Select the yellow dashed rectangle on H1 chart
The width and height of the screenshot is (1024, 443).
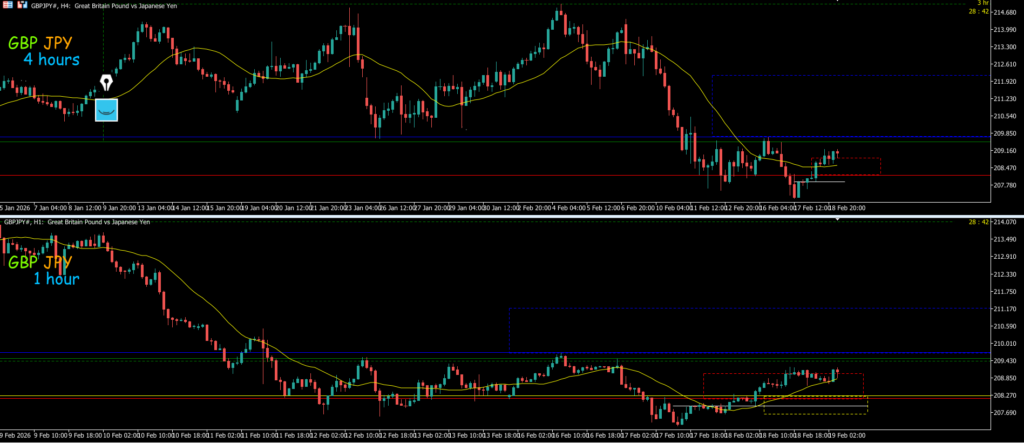pos(814,405)
